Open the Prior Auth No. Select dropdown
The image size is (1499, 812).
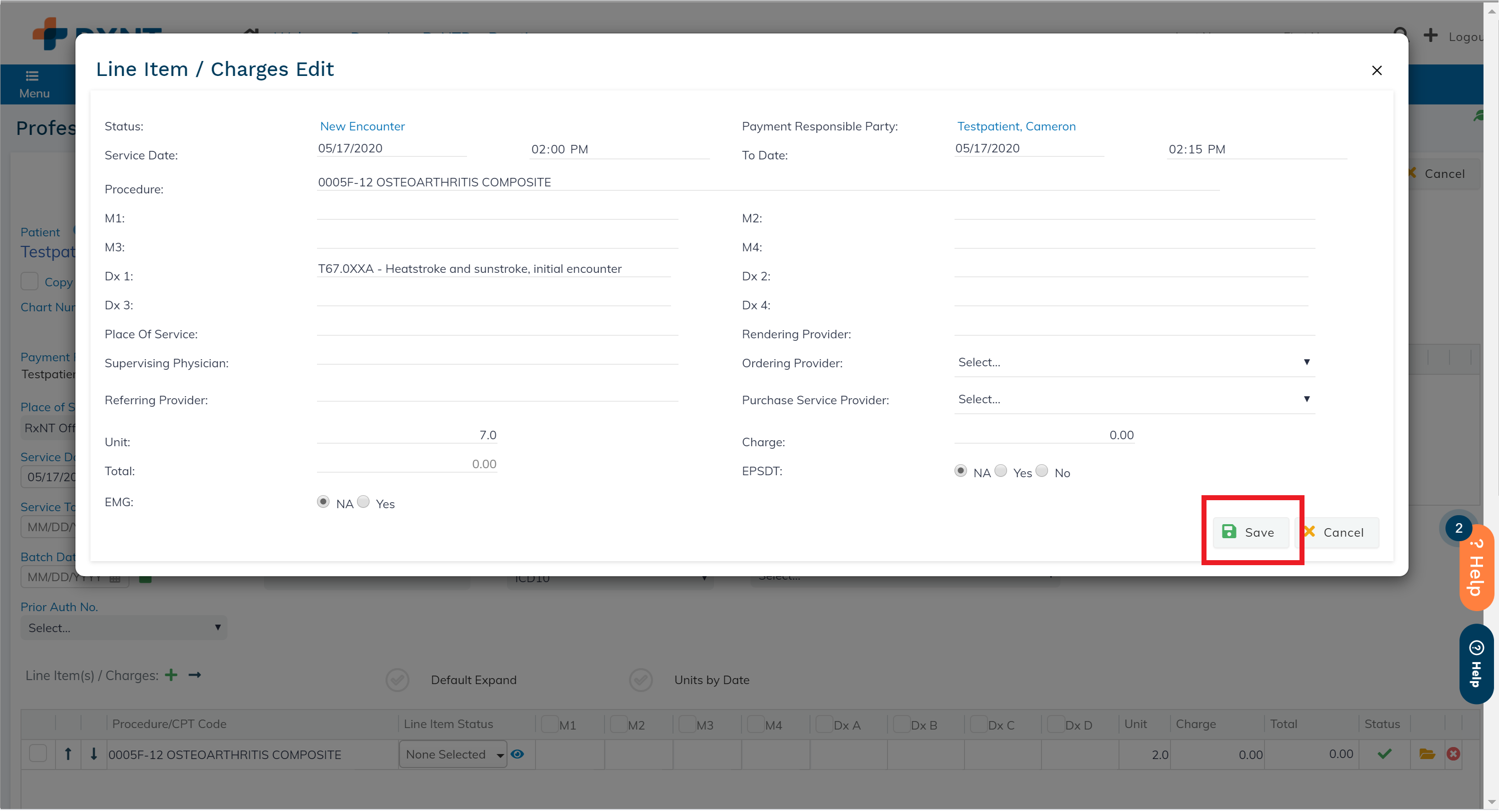point(123,628)
